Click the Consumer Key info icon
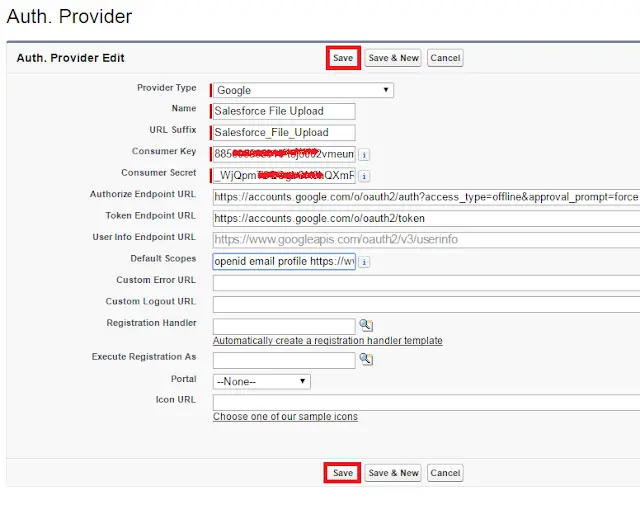The image size is (640, 519). (364, 155)
